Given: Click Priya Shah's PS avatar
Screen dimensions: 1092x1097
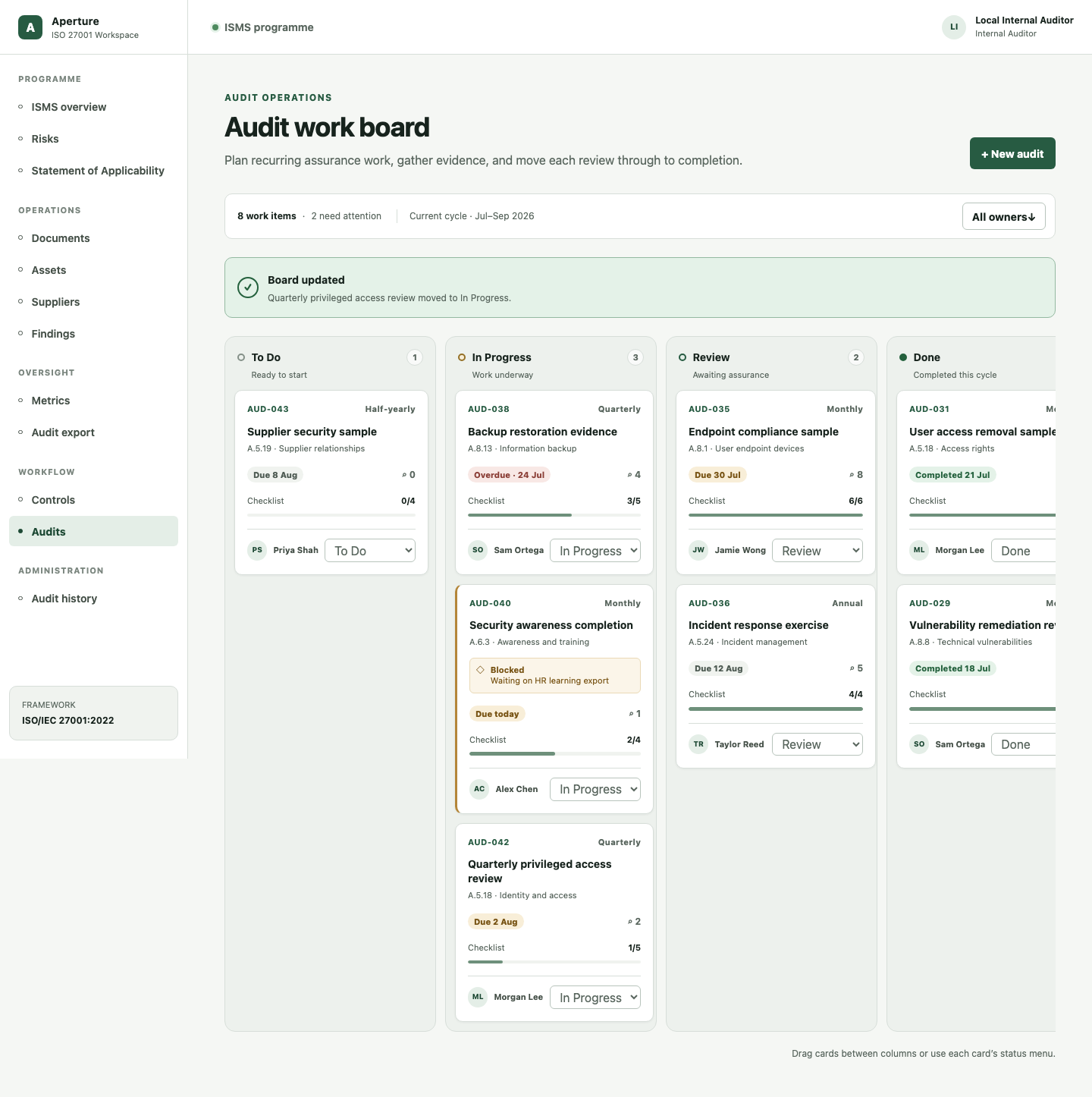Looking at the screenshot, I should coord(257,550).
